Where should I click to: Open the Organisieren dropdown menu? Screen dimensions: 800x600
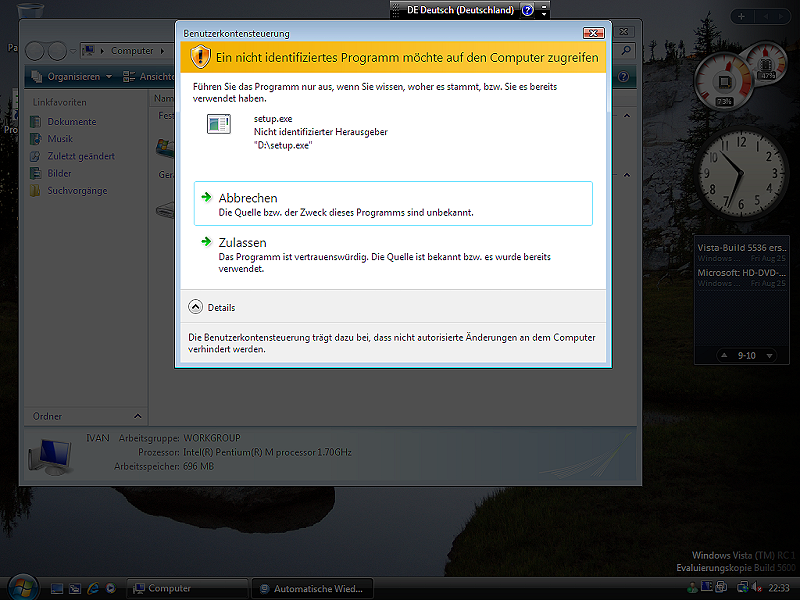(72, 77)
